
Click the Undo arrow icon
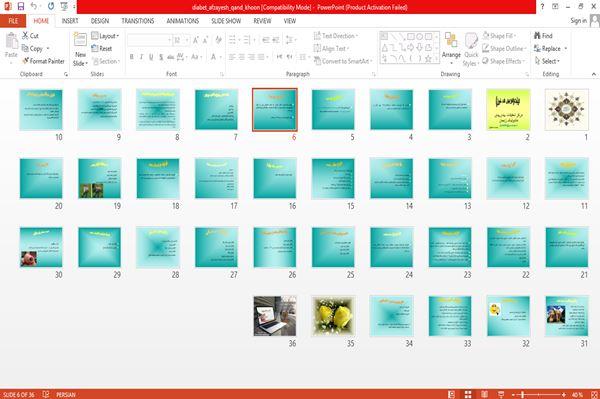point(34,7)
